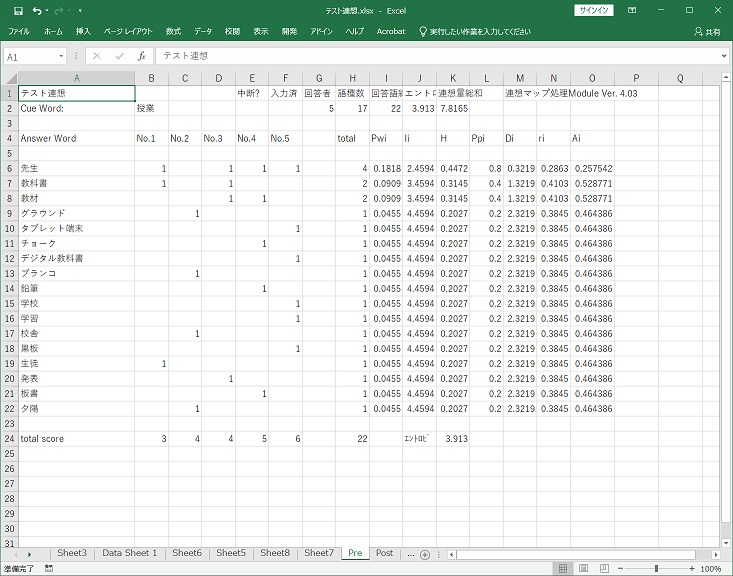The width and height of the screenshot is (733, 576).
Task: Click the Undo arrow icon
Action: 38,10
